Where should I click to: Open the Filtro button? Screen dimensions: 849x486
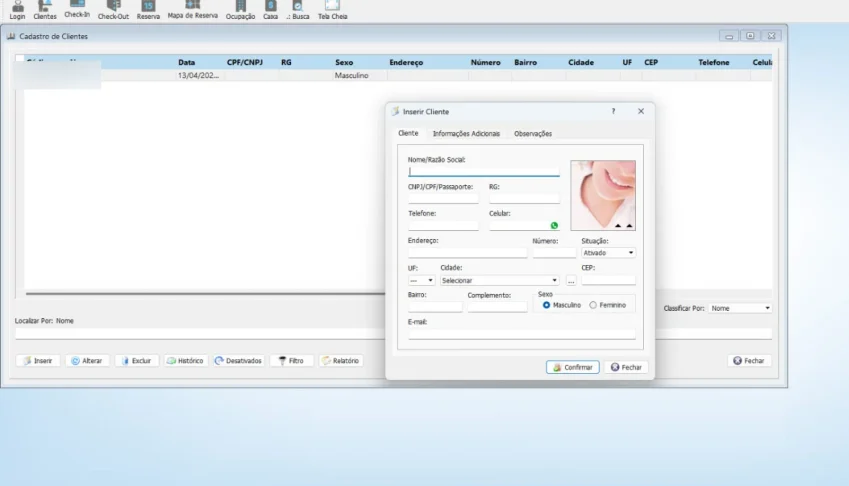click(291, 360)
